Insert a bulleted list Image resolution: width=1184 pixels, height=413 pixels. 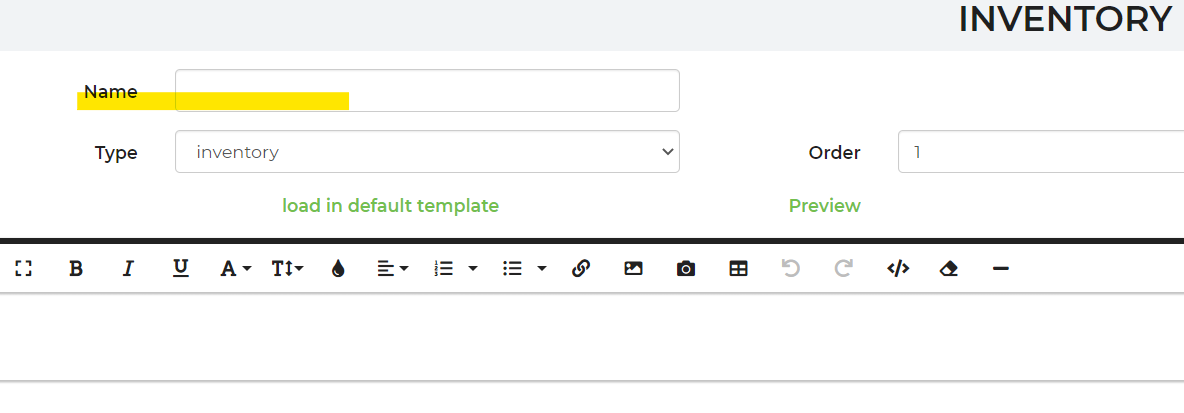[513, 268]
